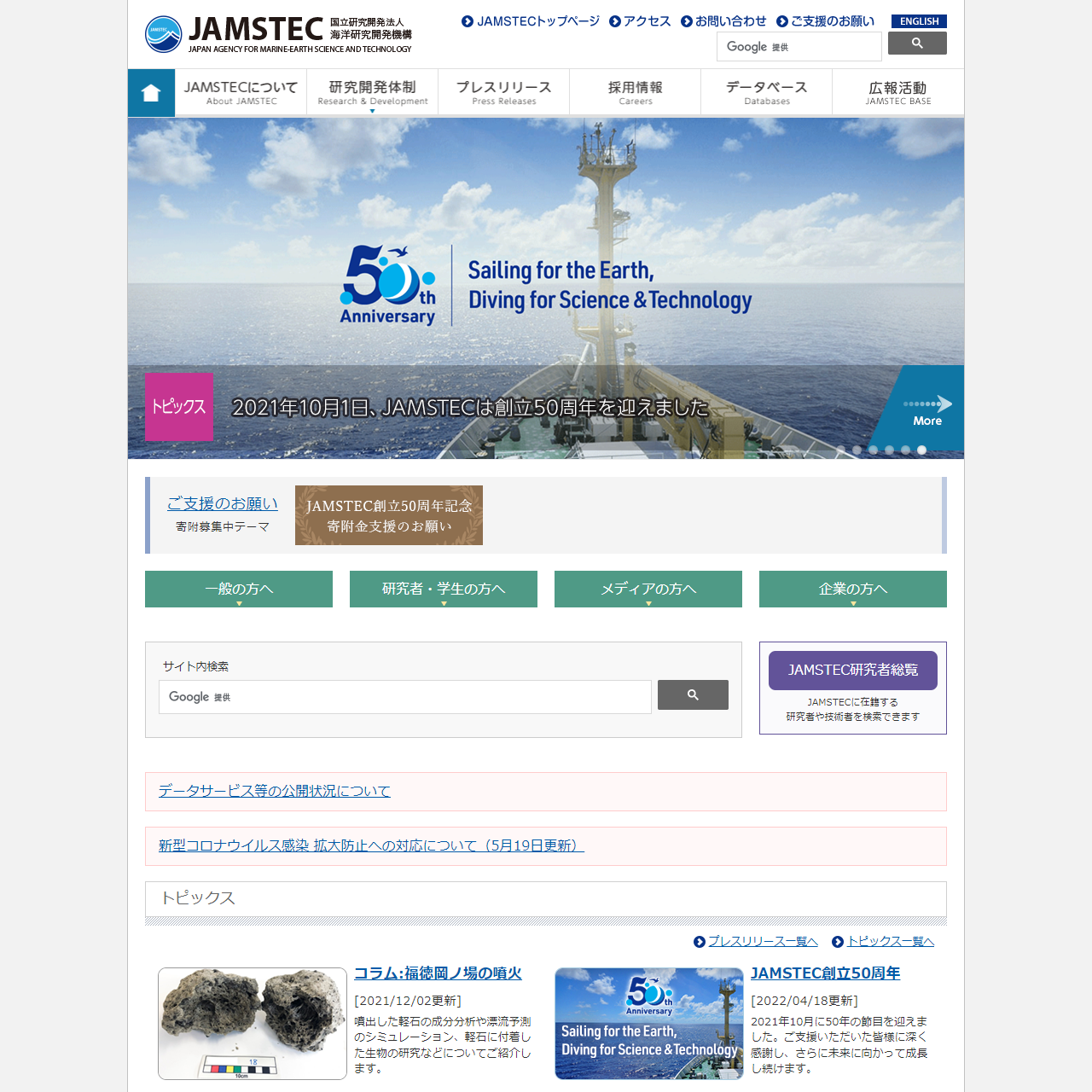This screenshot has height=1092, width=1092.
Task: Go to the home icon in navigation bar
Action: (151, 93)
